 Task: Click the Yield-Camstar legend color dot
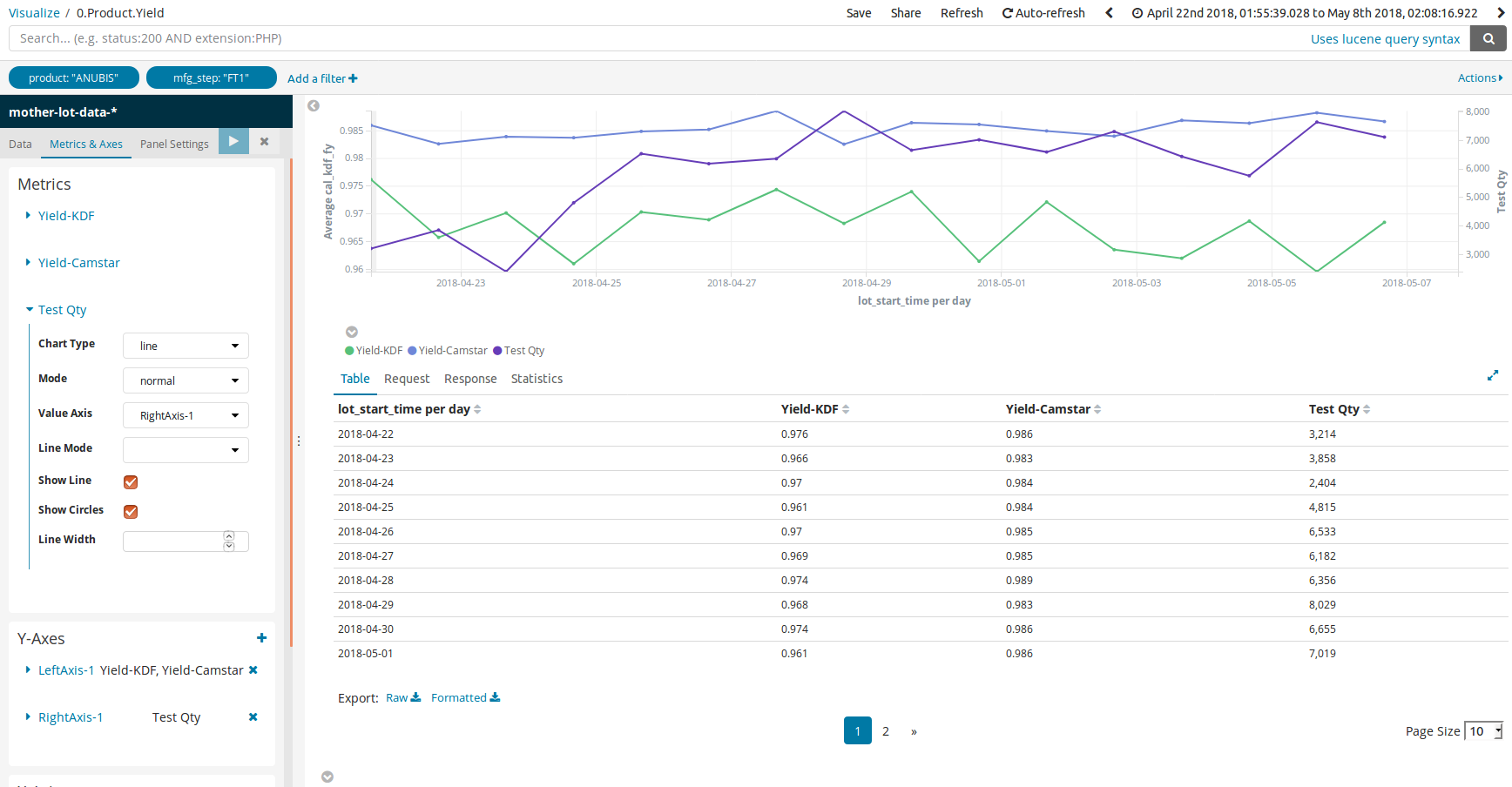click(x=412, y=351)
